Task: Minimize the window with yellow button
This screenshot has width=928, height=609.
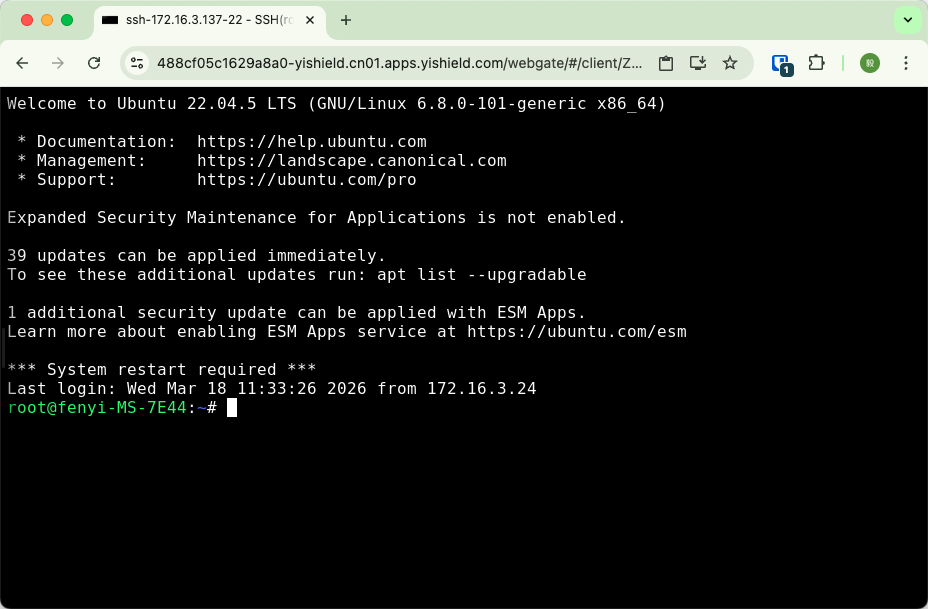Action: point(47,20)
